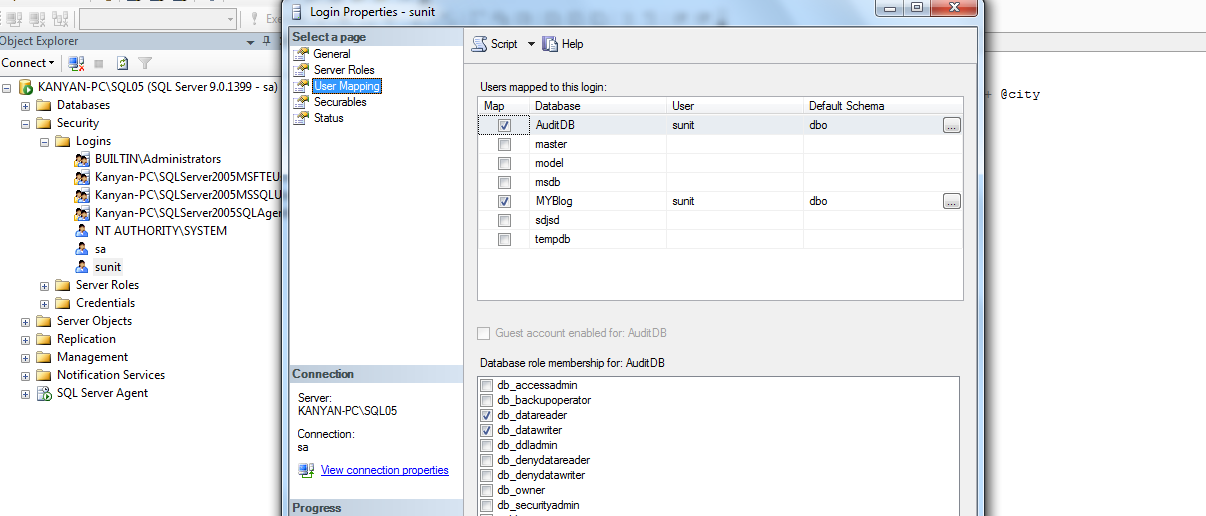Uncheck the AuditDB map checkbox

pyautogui.click(x=504, y=126)
